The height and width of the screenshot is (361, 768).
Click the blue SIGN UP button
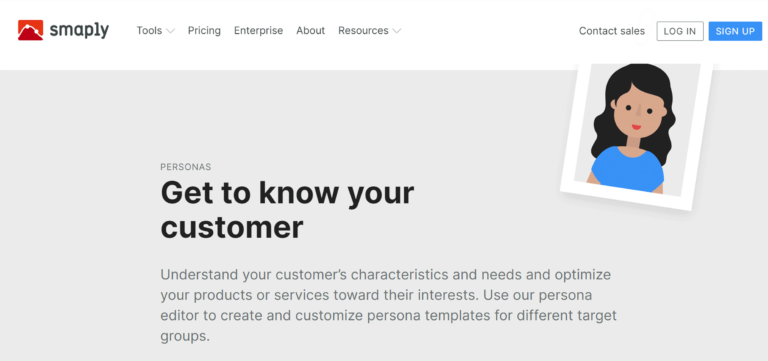(735, 31)
